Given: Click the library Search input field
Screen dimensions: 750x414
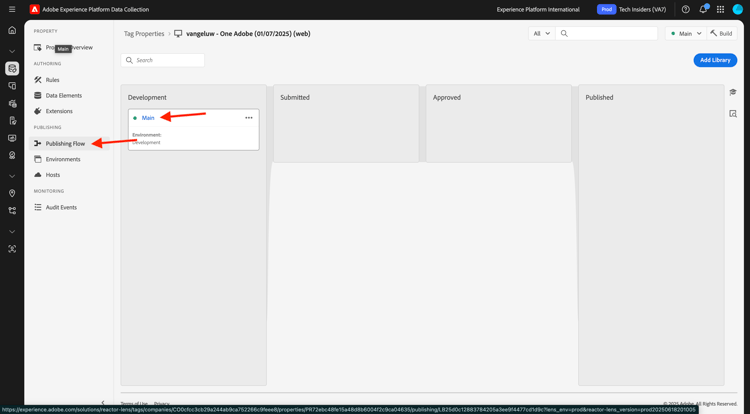Looking at the screenshot, I should (163, 60).
